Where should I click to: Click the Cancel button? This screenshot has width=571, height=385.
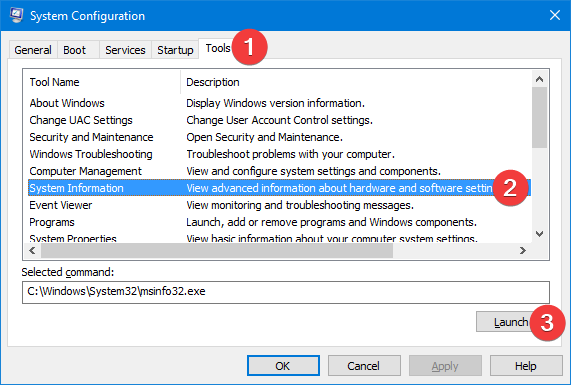[364, 366]
